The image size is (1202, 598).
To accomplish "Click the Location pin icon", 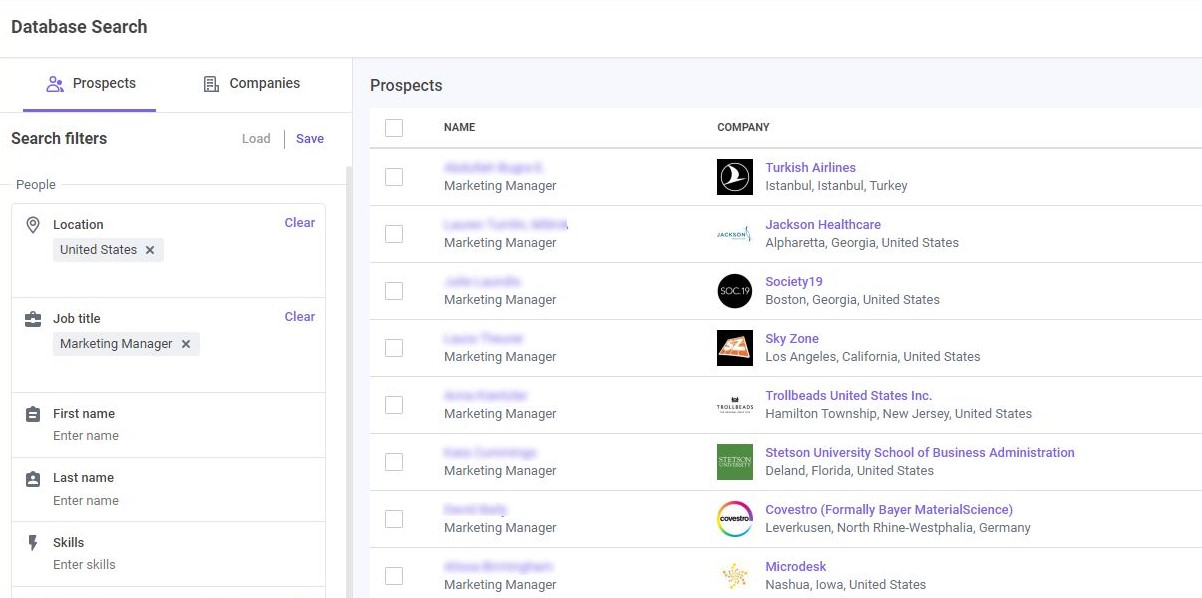I will pyautogui.click(x=33, y=225).
